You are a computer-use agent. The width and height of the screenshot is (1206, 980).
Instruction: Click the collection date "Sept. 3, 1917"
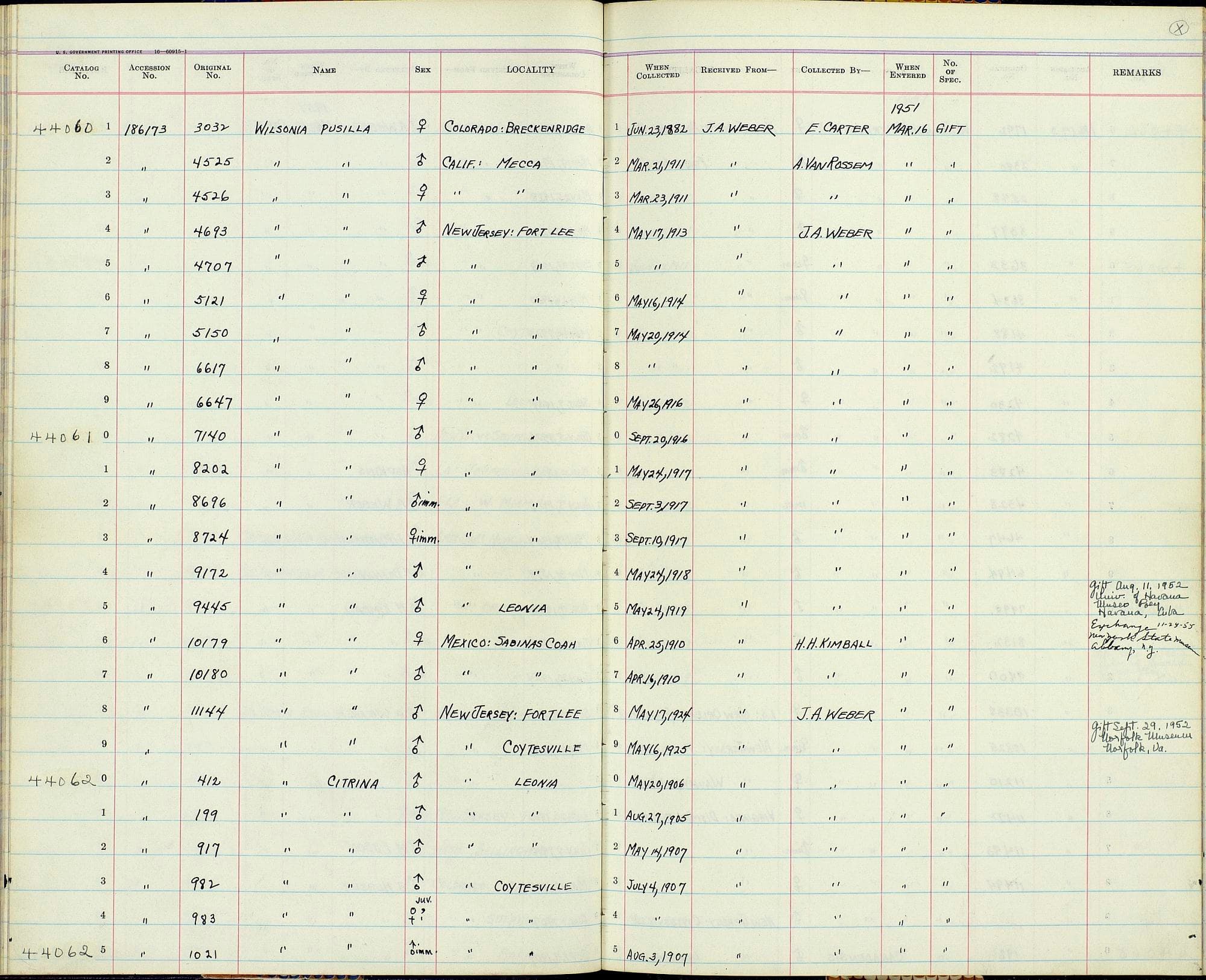(656, 506)
